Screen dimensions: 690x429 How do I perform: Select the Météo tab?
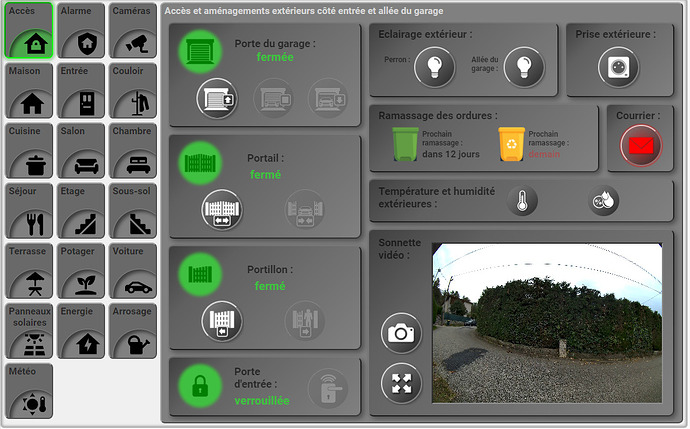click(29, 391)
